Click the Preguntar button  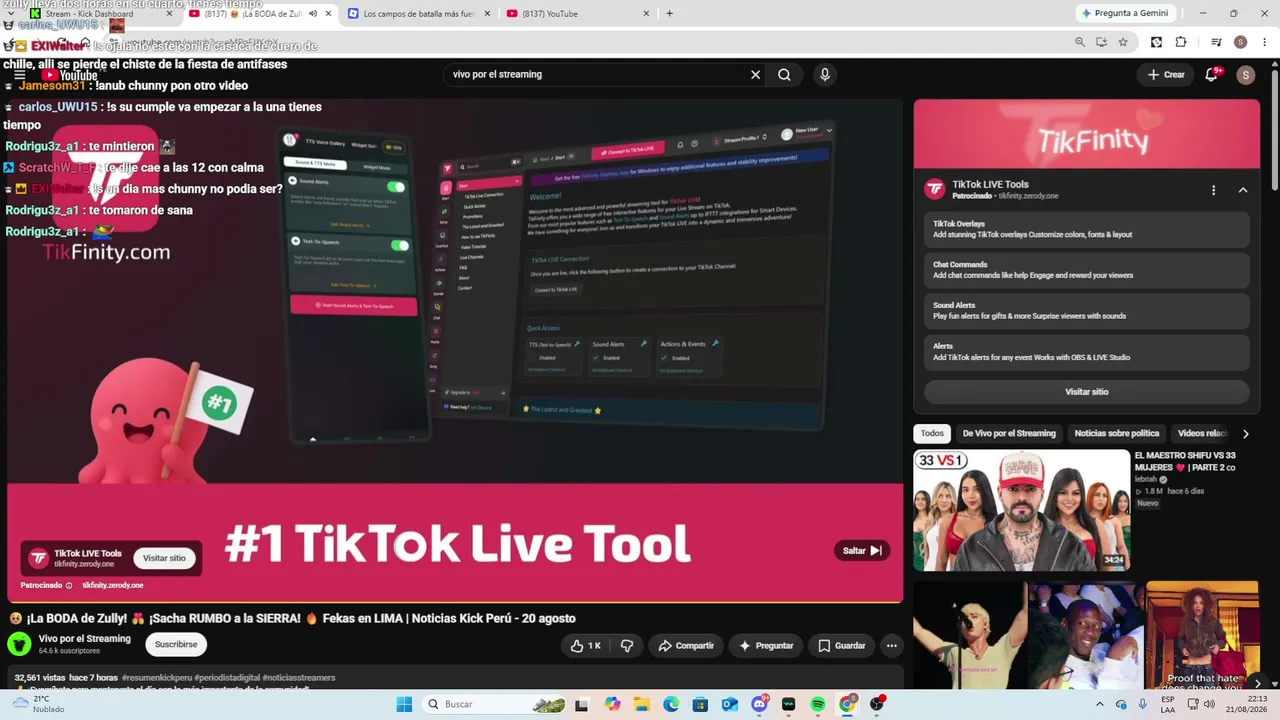point(766,646)
